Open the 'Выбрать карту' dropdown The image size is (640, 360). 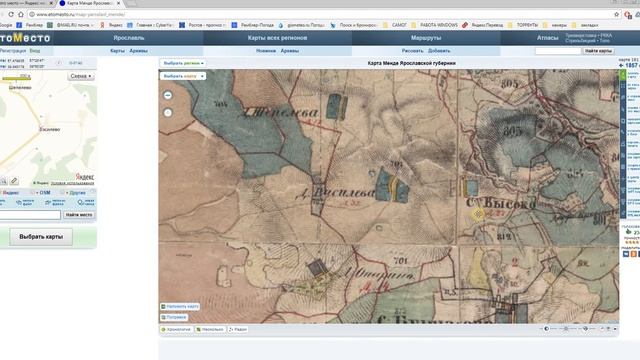[183, 76]
